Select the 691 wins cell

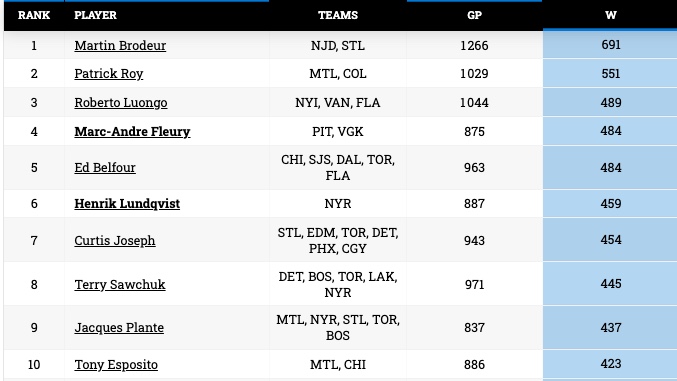pyautogui.click(x=610, y=44)
